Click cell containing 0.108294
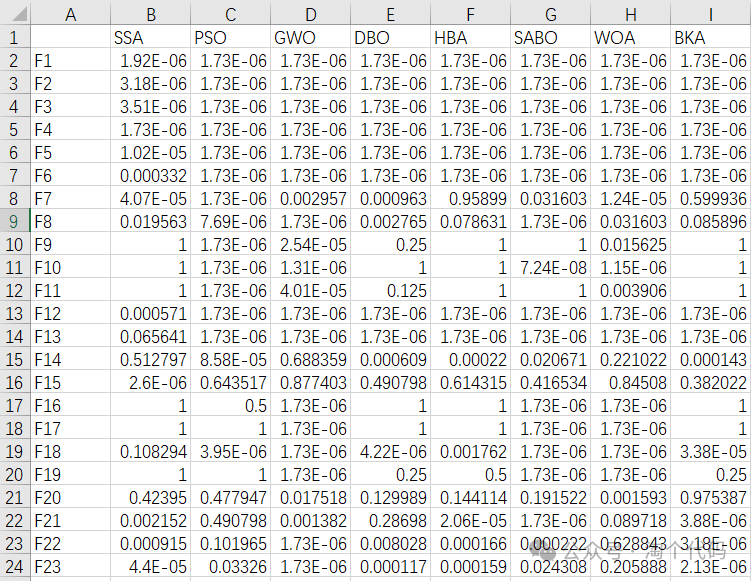 (x=151, y=451)
